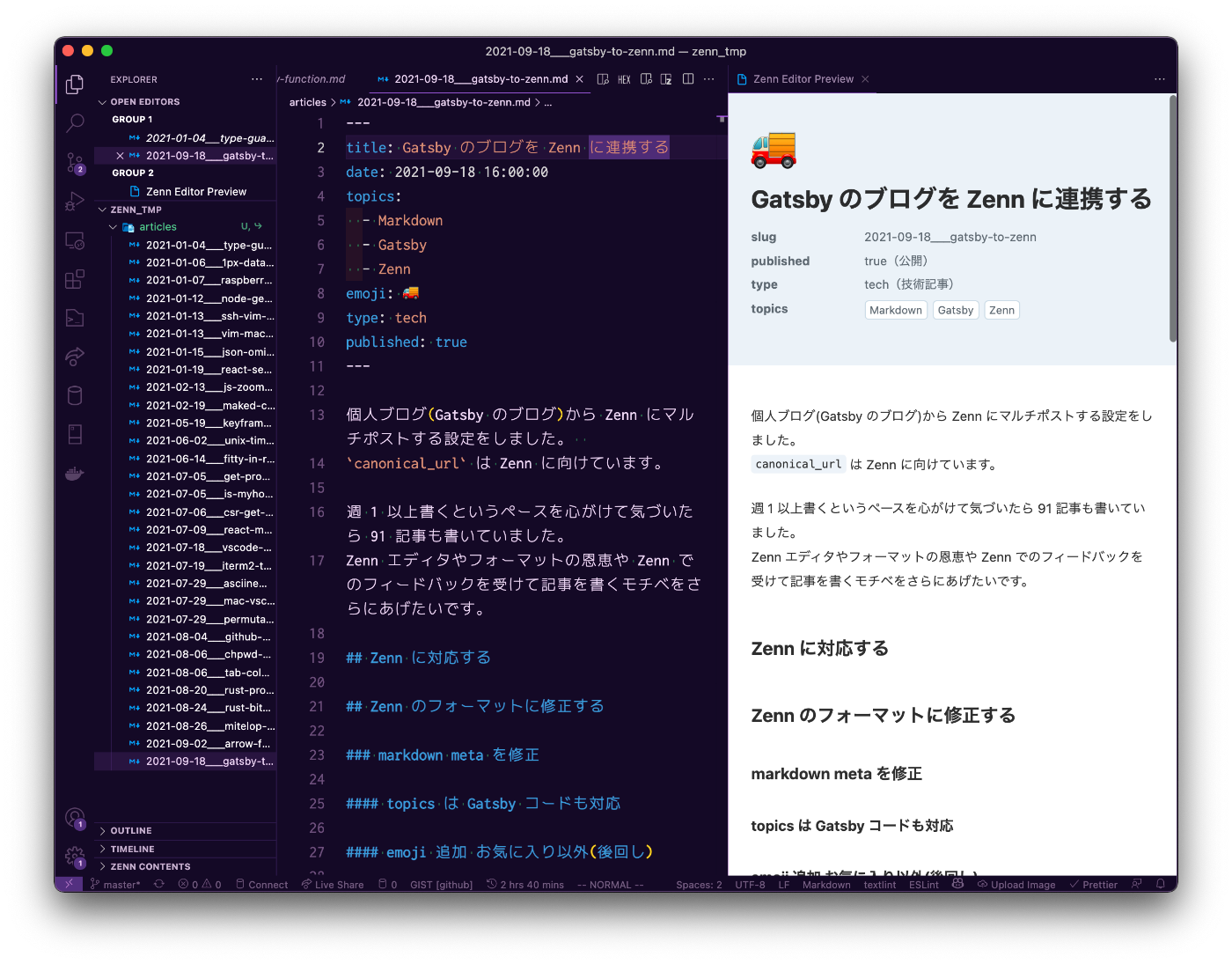Expand the OUTLINE section
The width and height of the screenshot is (1232, 964).
coord(185,831)
